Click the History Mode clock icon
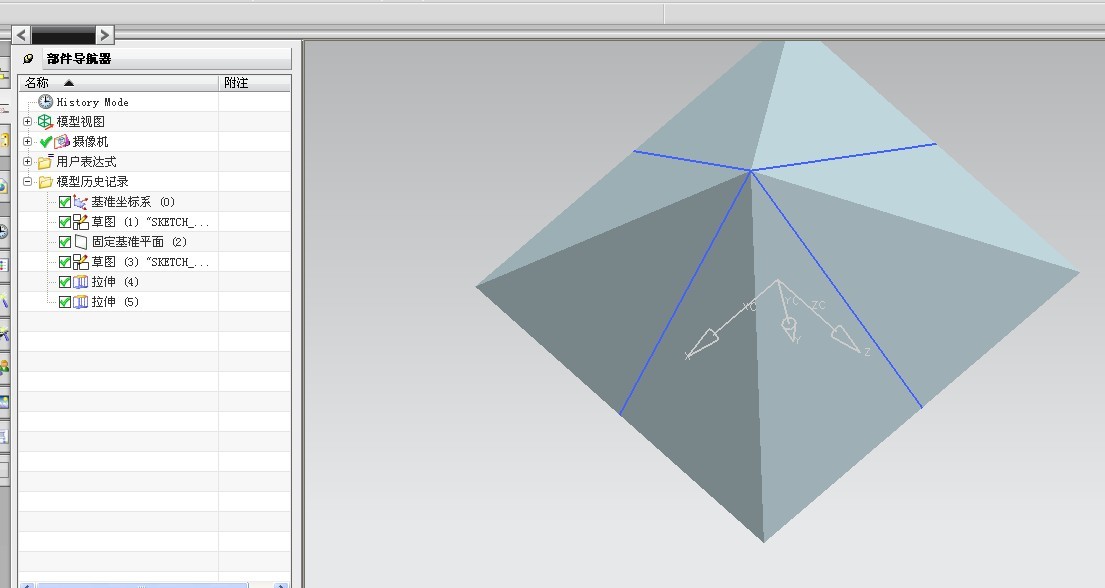The width and height of the screenshot is (1105, 588). 46,102
